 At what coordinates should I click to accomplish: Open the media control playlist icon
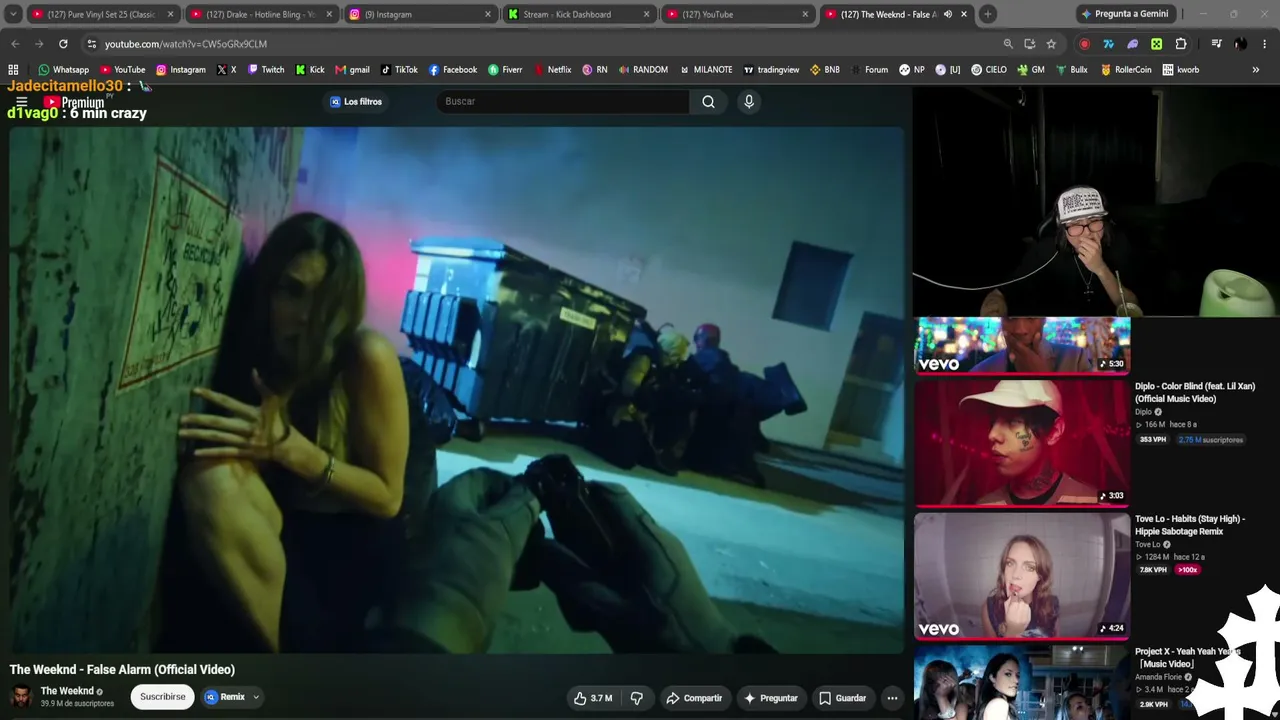click(1216, 44)
